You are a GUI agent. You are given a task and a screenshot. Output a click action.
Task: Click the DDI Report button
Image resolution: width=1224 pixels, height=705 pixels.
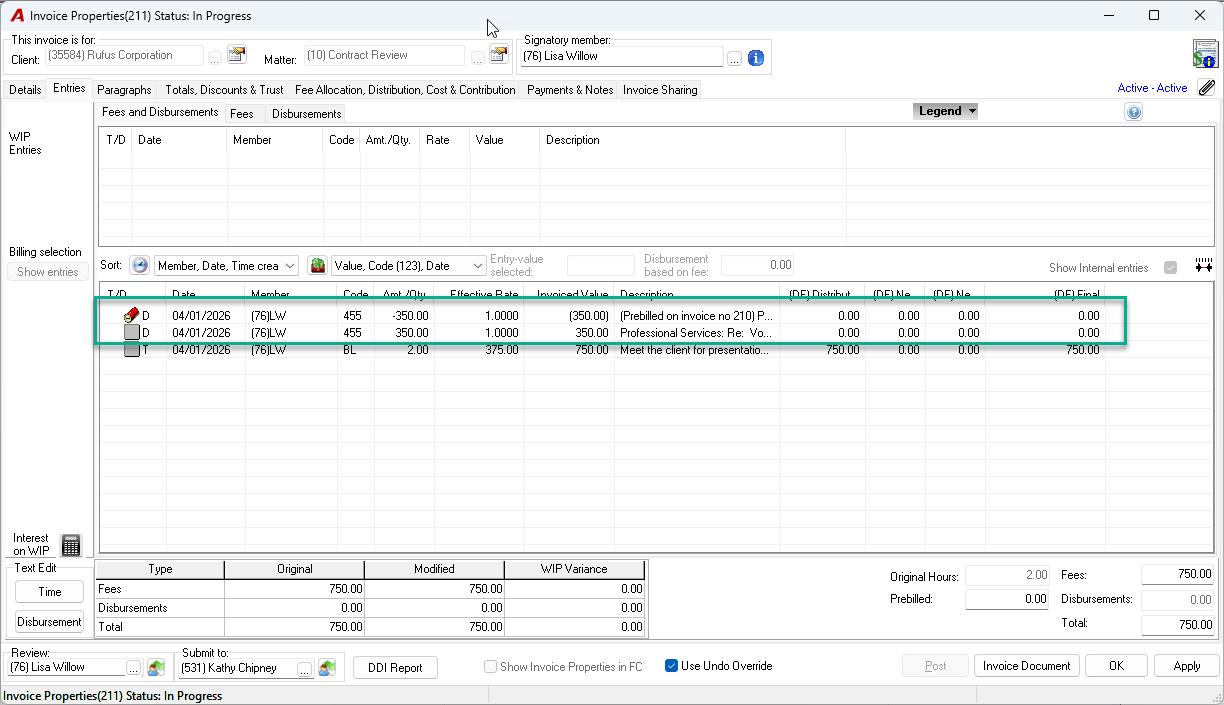pyautogui.click(x=395, y=667)
